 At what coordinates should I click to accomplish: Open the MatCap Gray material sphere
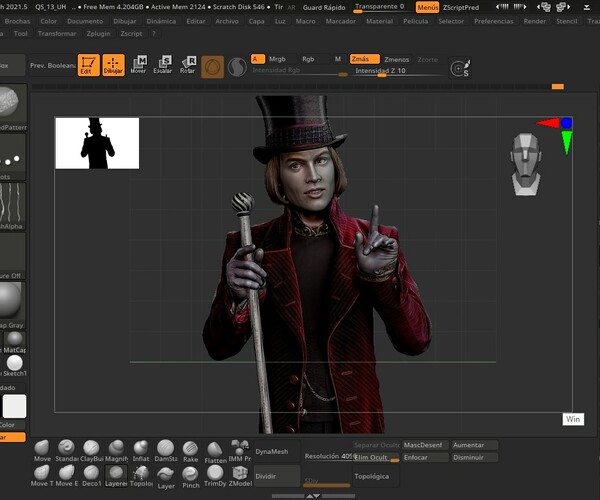pos(11,305)
